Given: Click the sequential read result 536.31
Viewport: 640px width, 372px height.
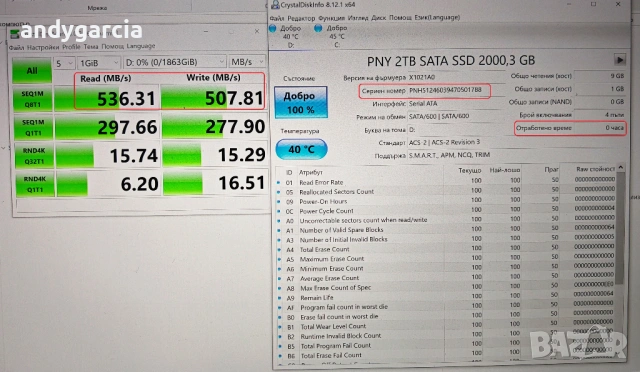Looking at the screenshot, I should (126, 99).
